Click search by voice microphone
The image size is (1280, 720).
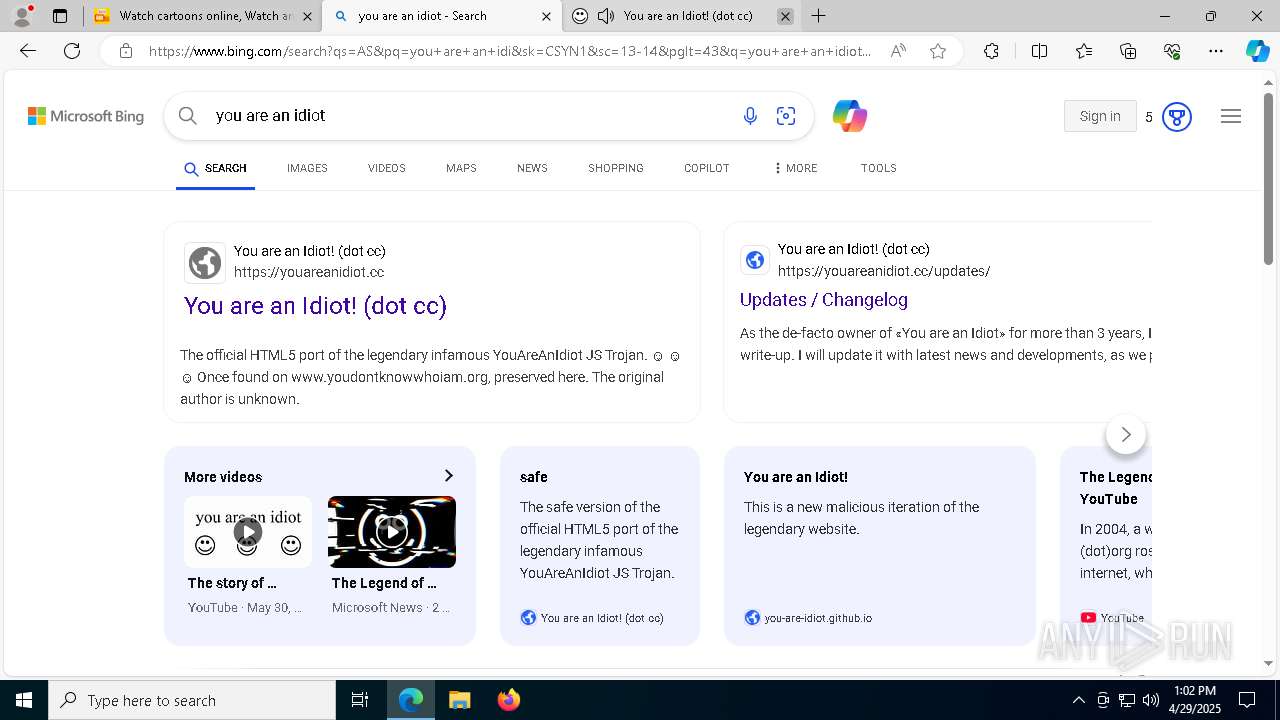(750, 116)
